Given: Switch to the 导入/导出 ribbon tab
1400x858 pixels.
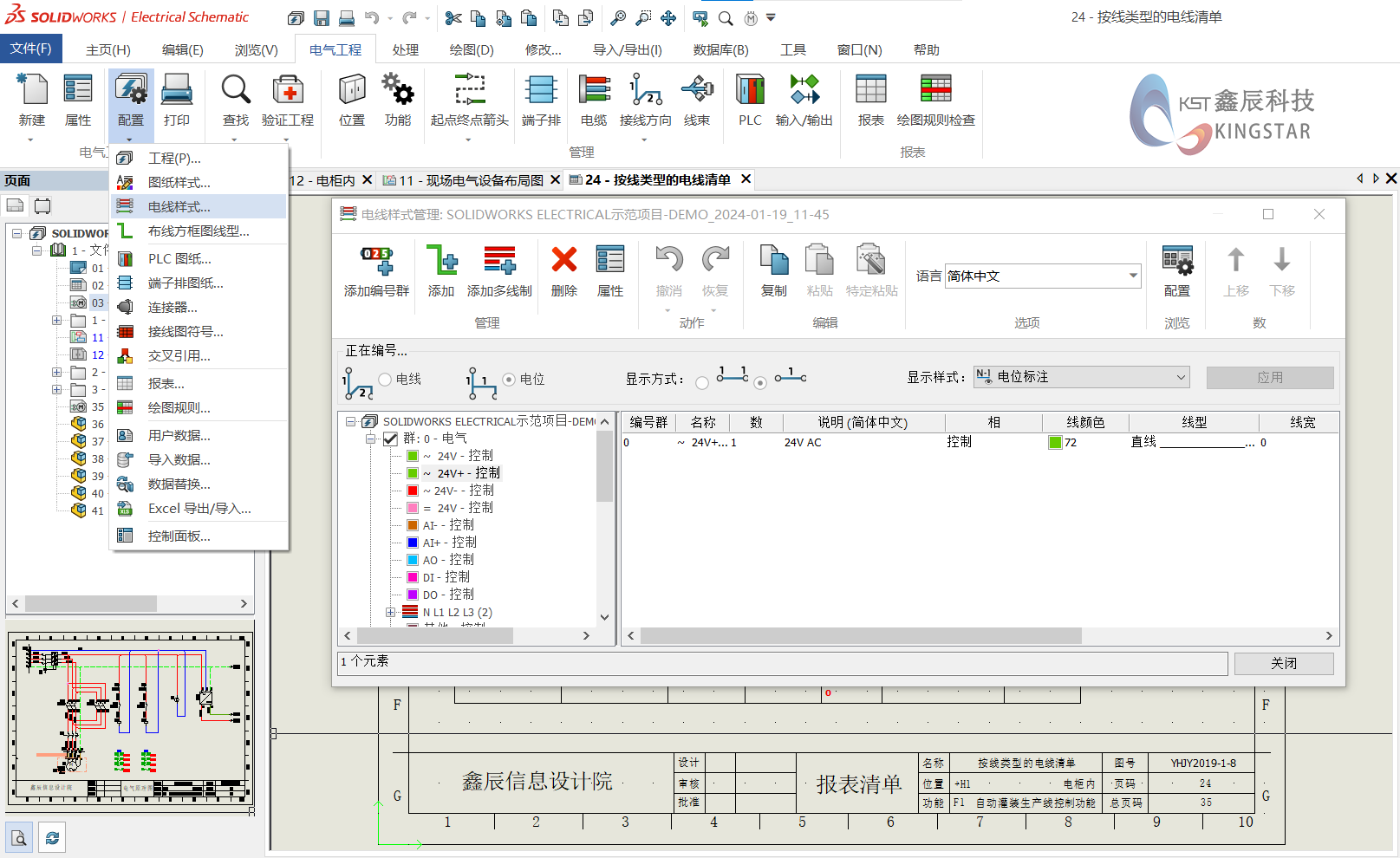Looking at the screenshot, I should click(x=627, y=49).
